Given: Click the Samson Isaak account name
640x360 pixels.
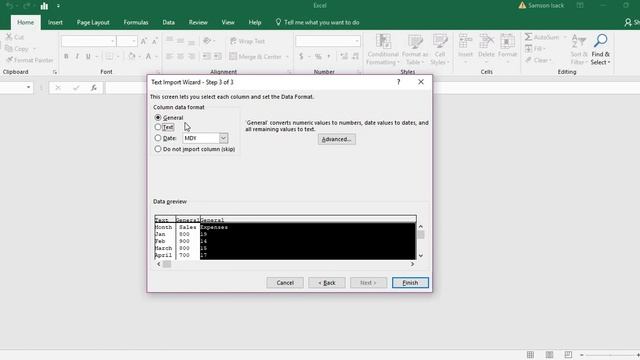Looking at the screenshot, I should click(546, 6).
